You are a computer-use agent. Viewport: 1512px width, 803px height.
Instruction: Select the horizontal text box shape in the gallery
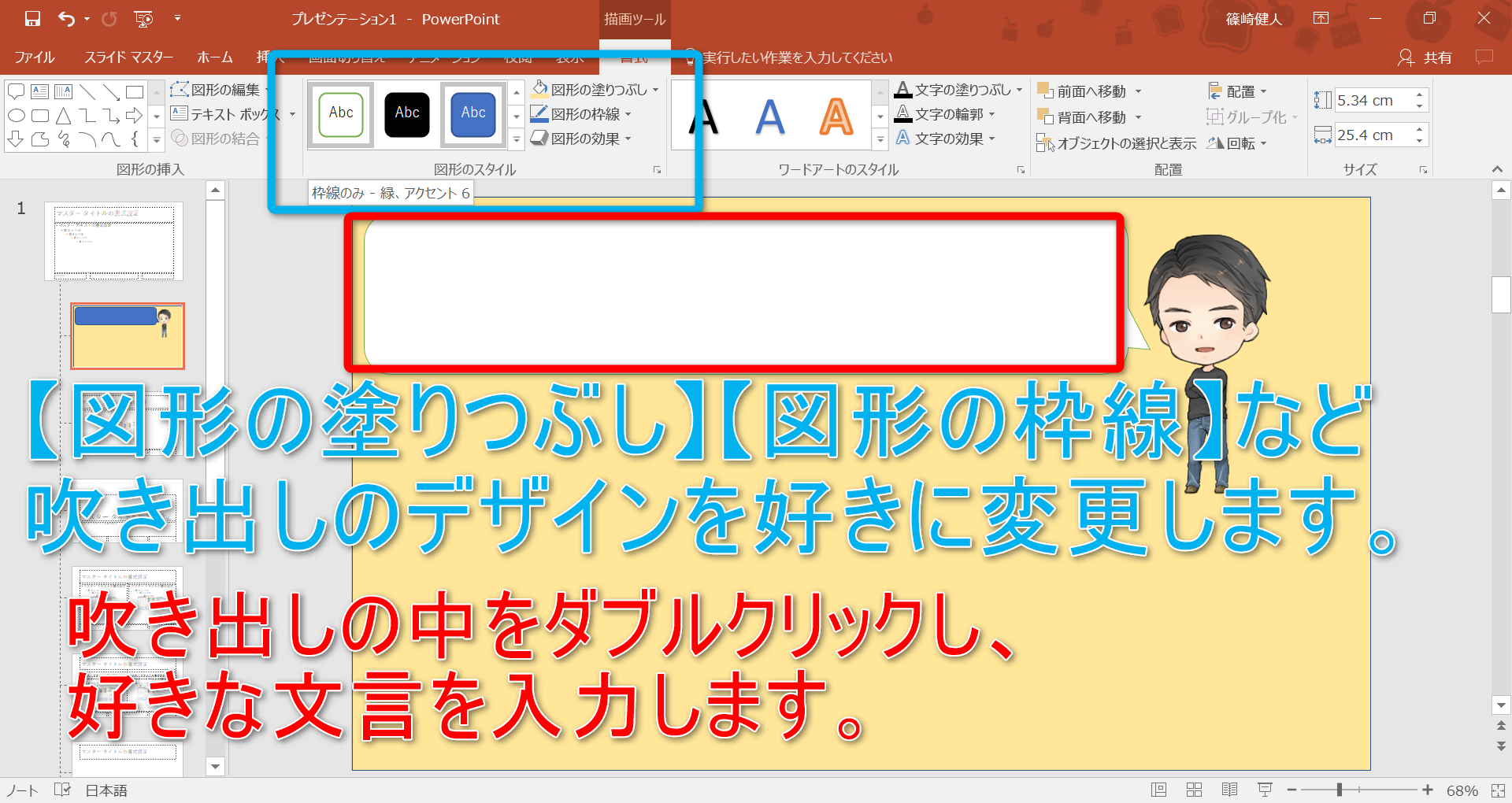(x=39, y=91)
